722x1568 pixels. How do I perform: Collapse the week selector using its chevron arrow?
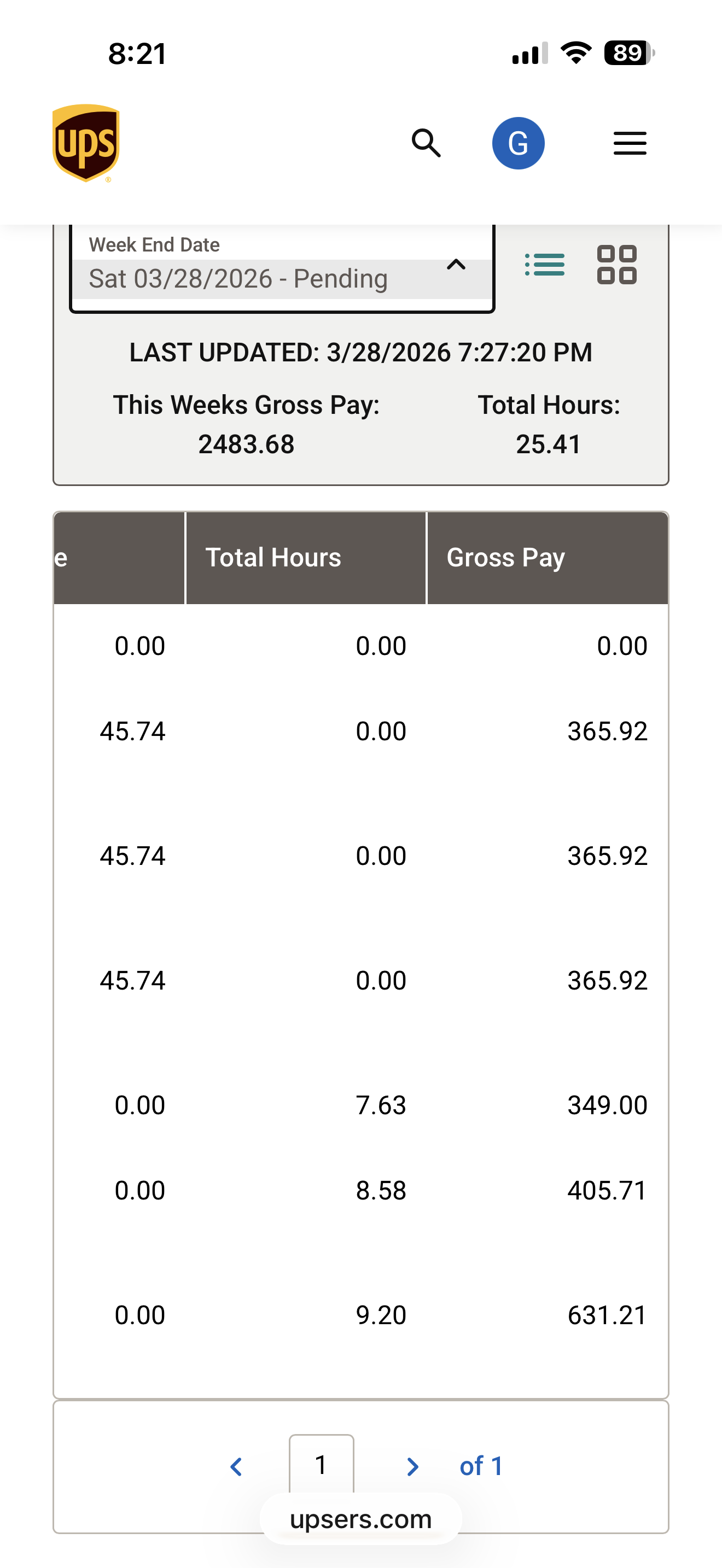456,265
